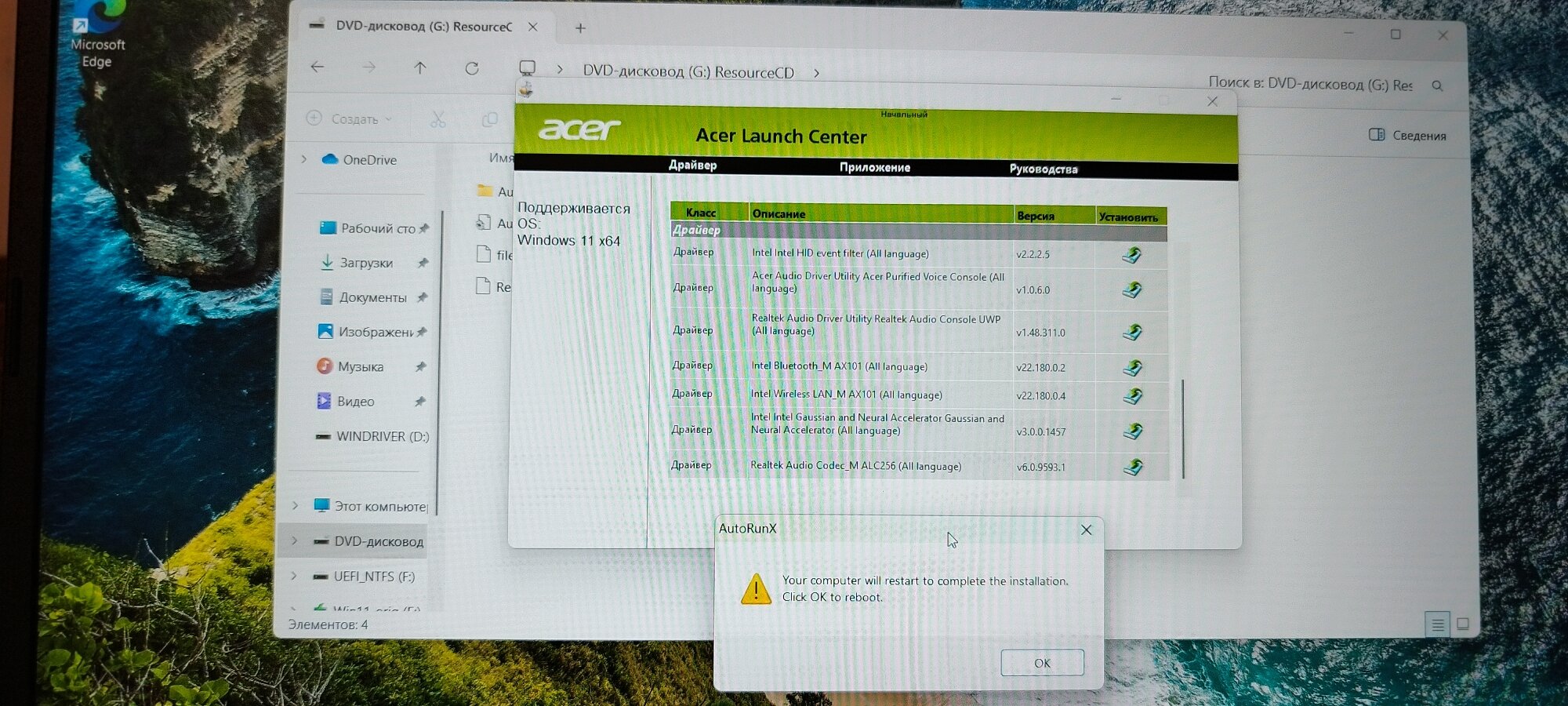
Task: Open Документы in navigation pane
Action: tap(364, 297)
